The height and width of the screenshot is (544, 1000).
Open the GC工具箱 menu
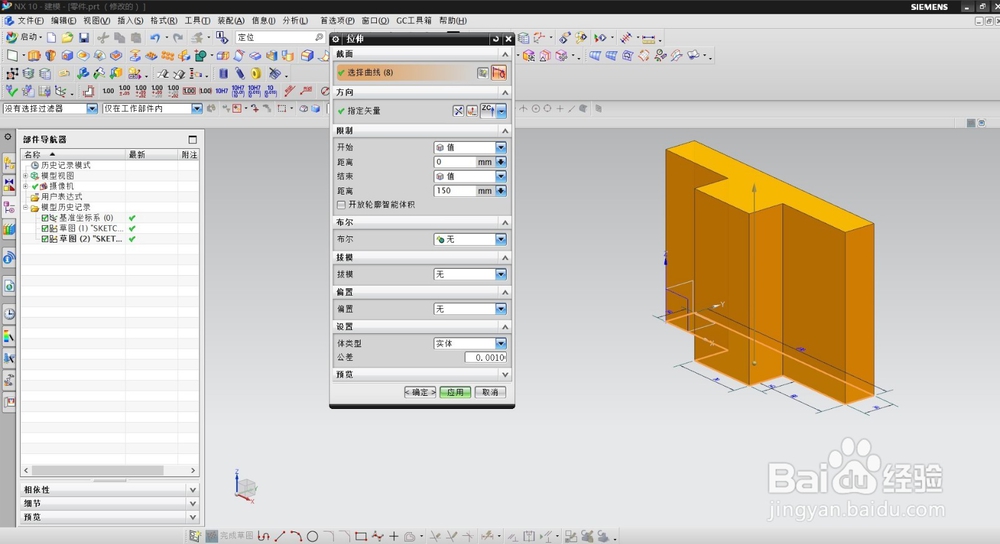pos(414,20)
